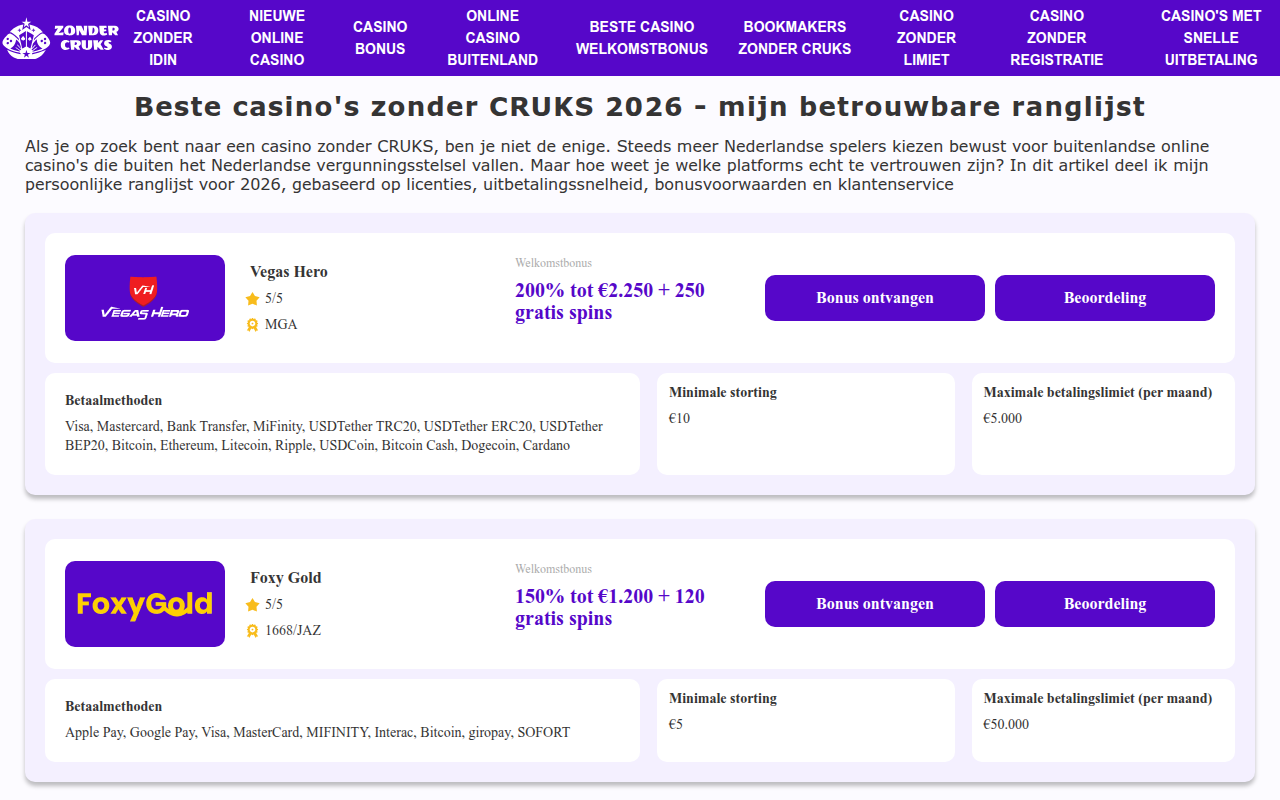Open Bookmakers Zonder Cruks page
Viewport: 1280px width, 800px height.
coord(795,38)
